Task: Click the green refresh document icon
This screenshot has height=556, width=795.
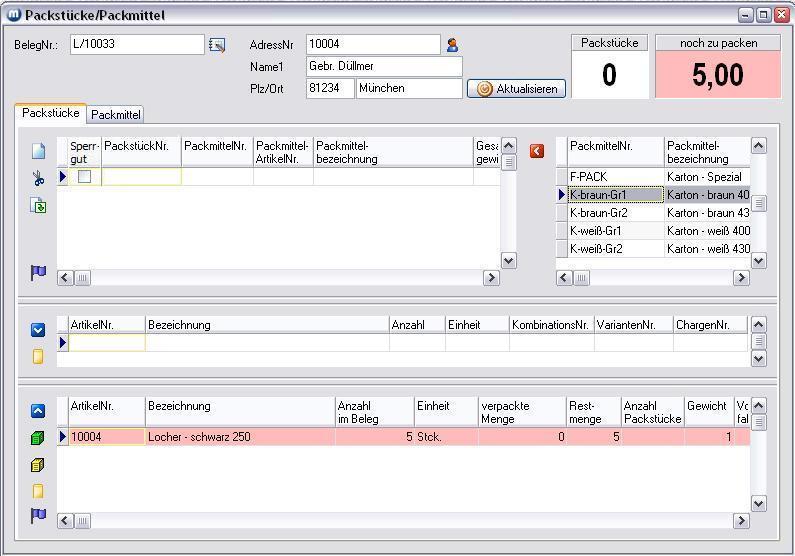Action: click(x=38, y=206)
